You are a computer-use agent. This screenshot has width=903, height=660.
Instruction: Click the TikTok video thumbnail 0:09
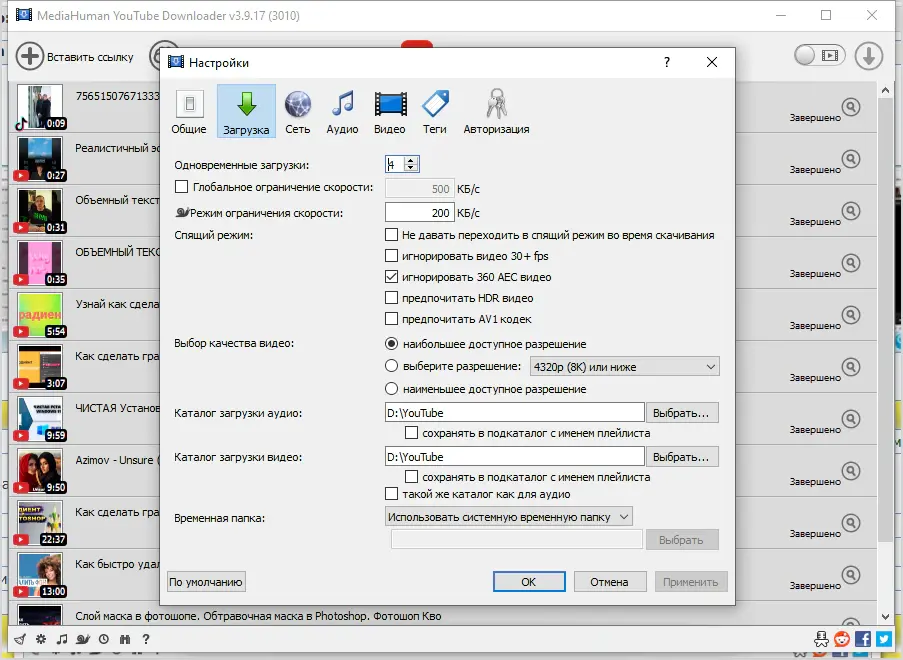click(x=40, y=107)
